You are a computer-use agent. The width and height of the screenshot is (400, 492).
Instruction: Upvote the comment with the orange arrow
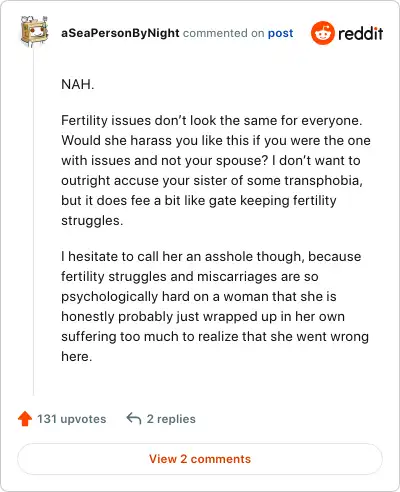pos(25,419)
